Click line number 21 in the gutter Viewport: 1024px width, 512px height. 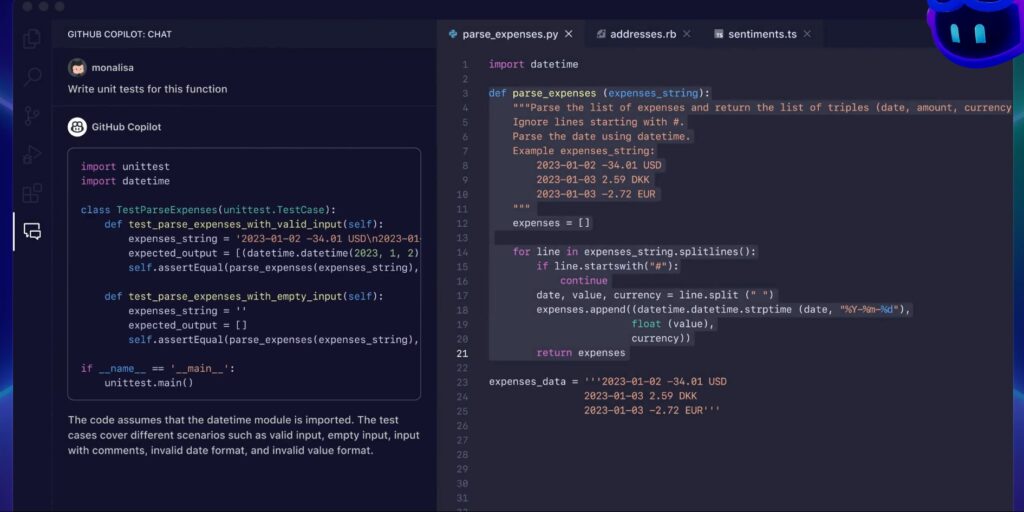coord(462,353)
